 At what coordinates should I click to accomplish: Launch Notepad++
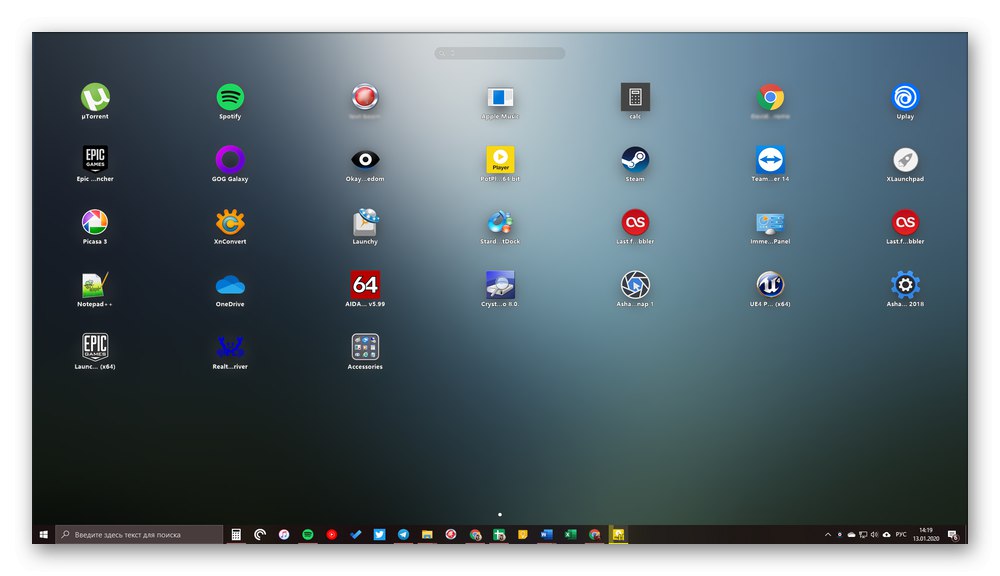point(95,284)
